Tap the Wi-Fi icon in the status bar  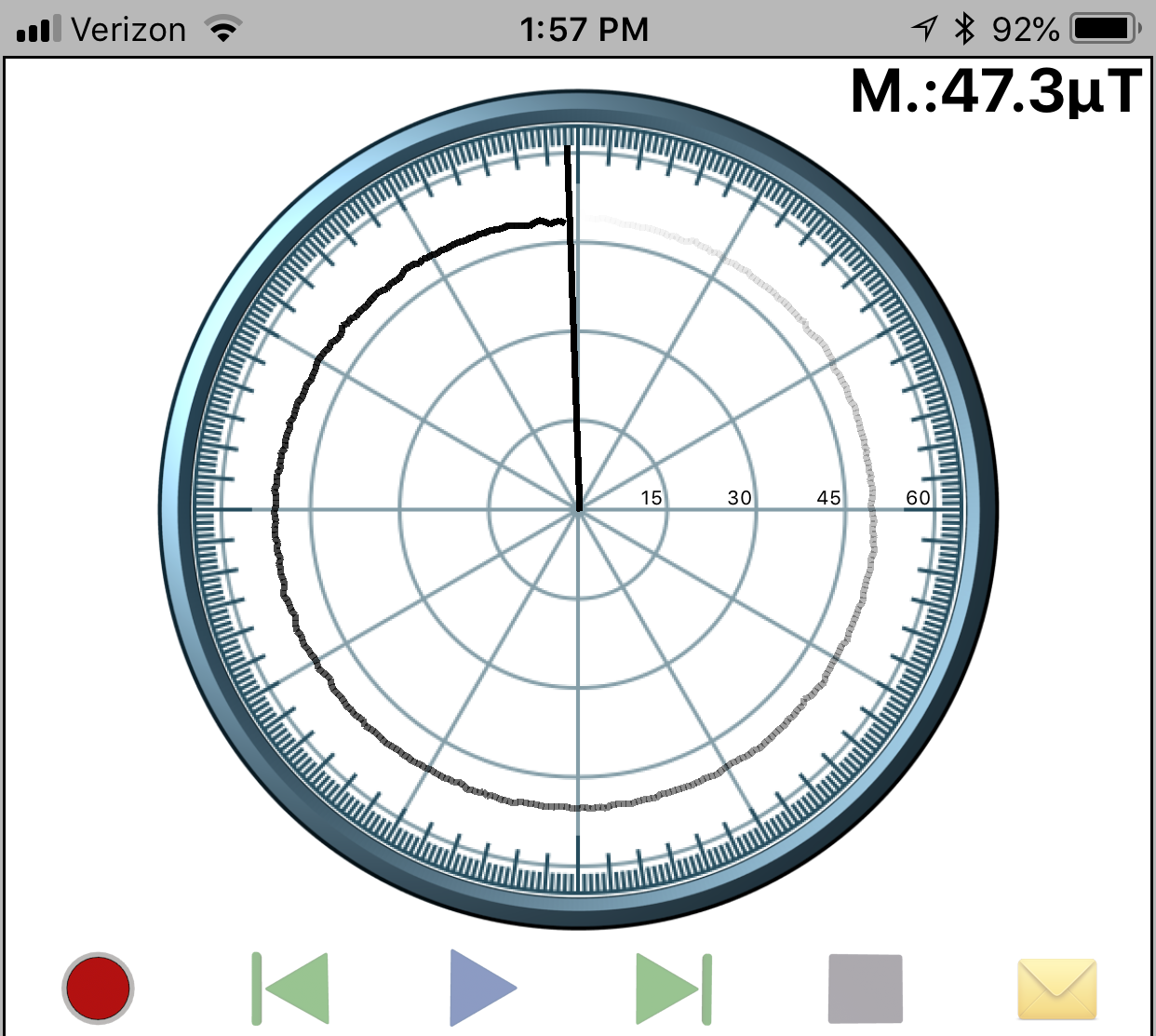[x=223, y=30]
